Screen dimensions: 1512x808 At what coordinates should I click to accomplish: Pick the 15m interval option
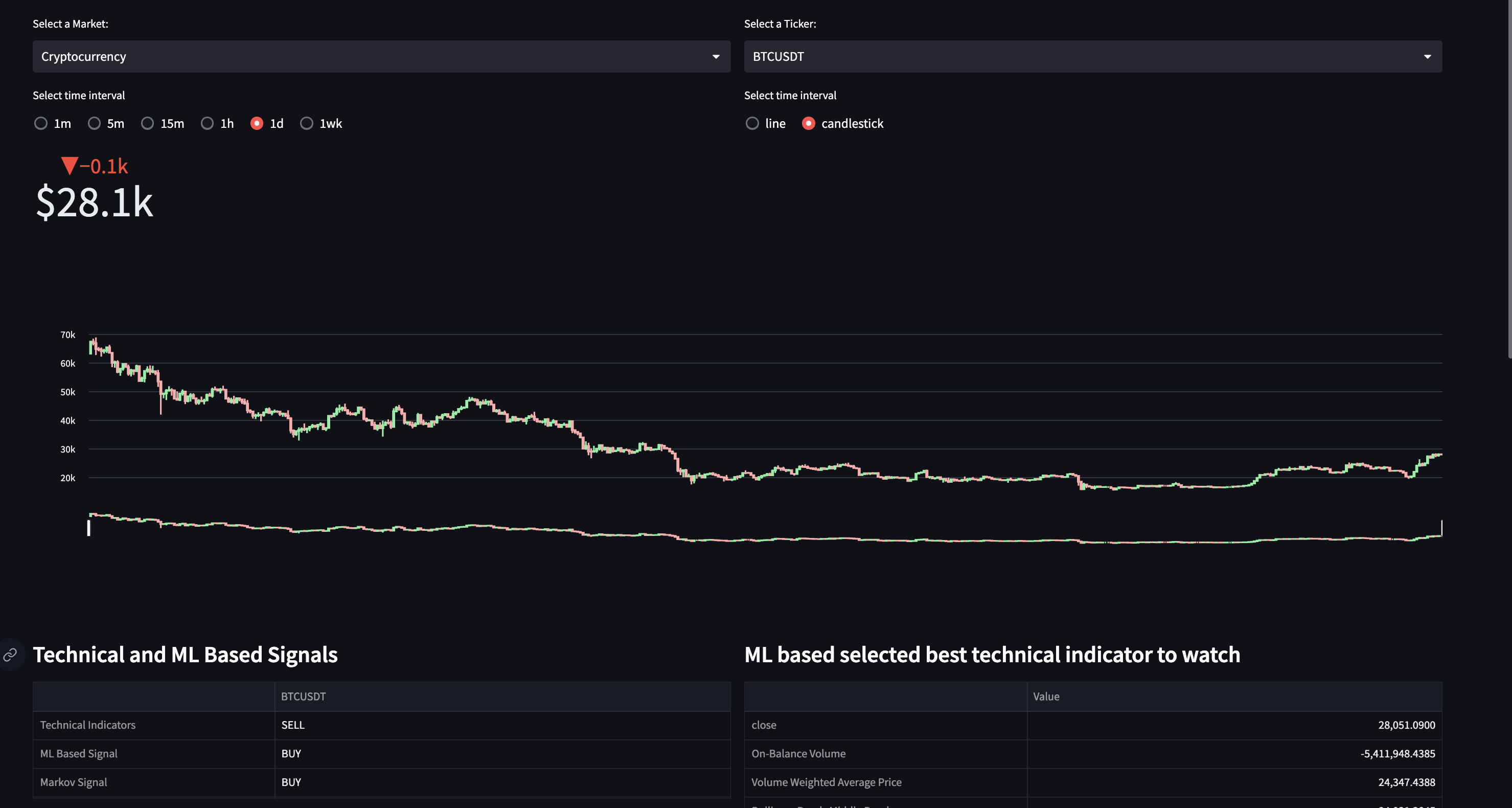click(x=147, y=123)
